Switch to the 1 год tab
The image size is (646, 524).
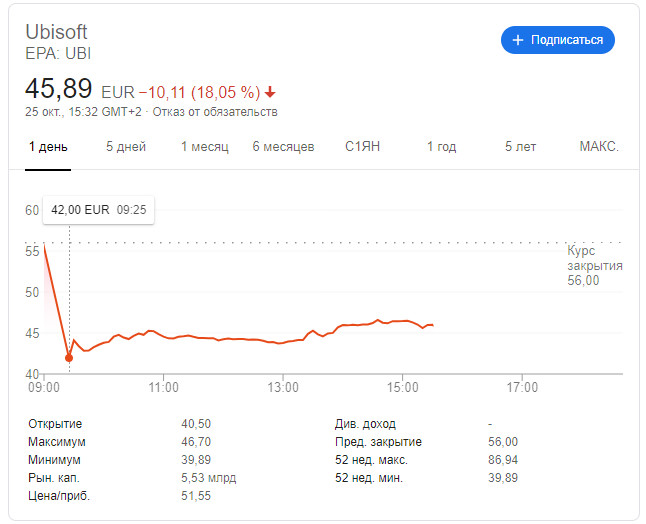441,147
